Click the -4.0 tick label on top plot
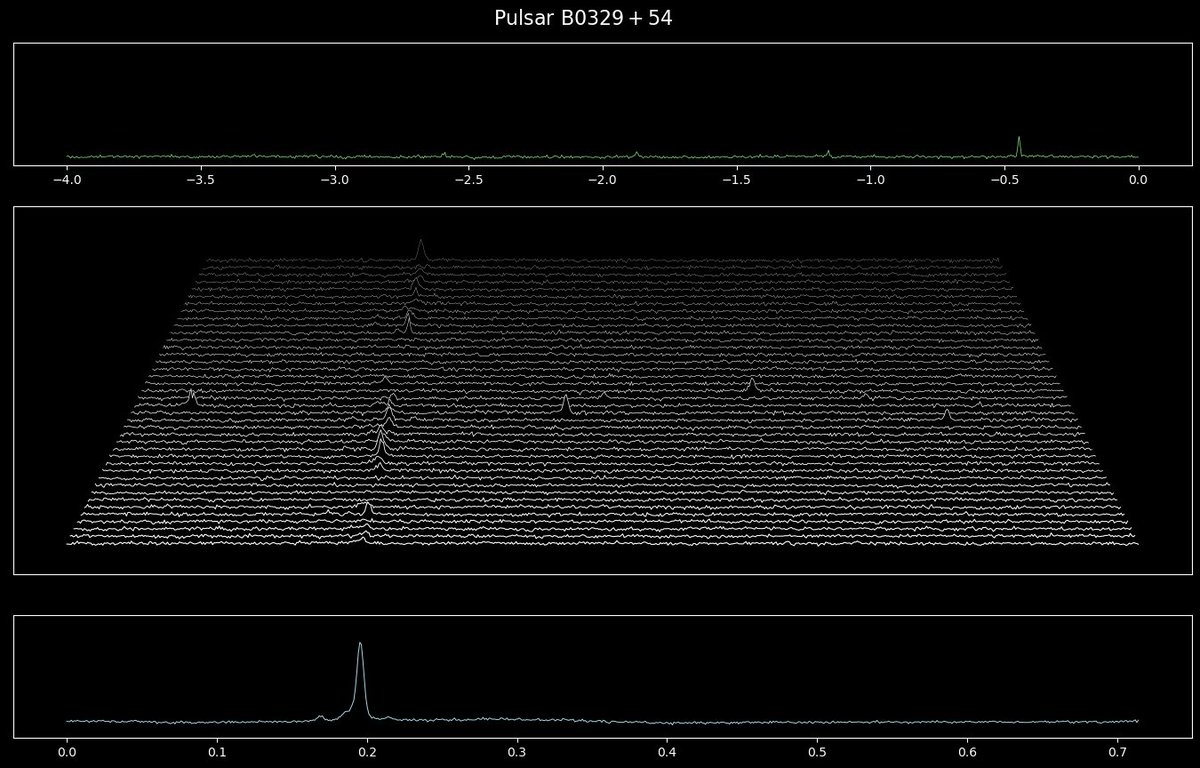This screenshot has width=1200, height=768. [66, 180]
